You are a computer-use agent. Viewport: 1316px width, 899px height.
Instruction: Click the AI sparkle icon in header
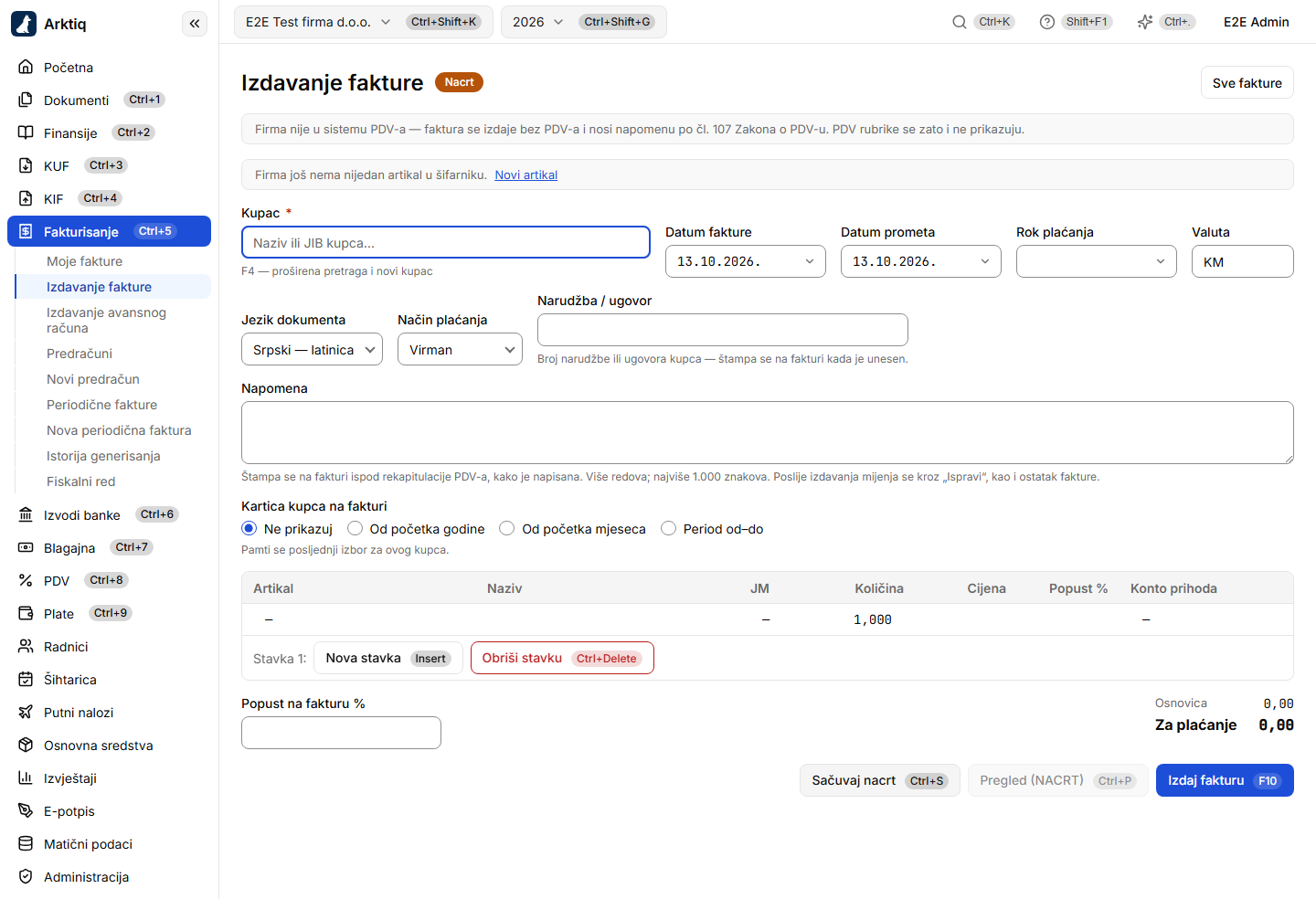pos(1144,22)
